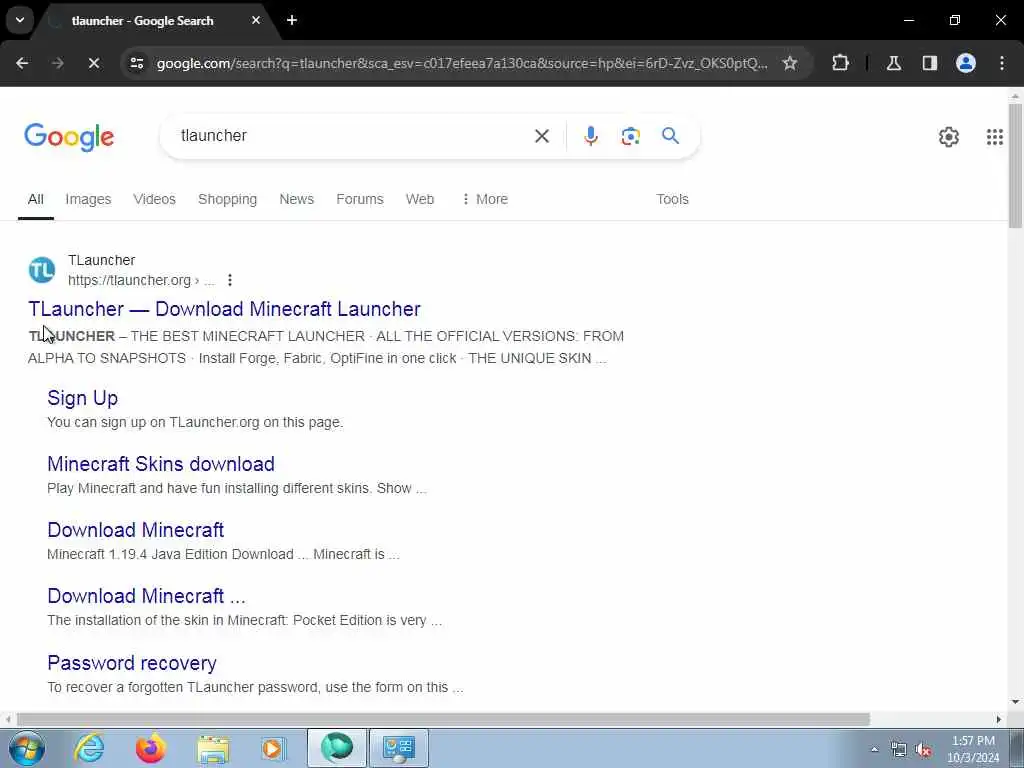Submit search with magnifying glass icon
This screenshot has height=768, width=1024.
[670, 136]
